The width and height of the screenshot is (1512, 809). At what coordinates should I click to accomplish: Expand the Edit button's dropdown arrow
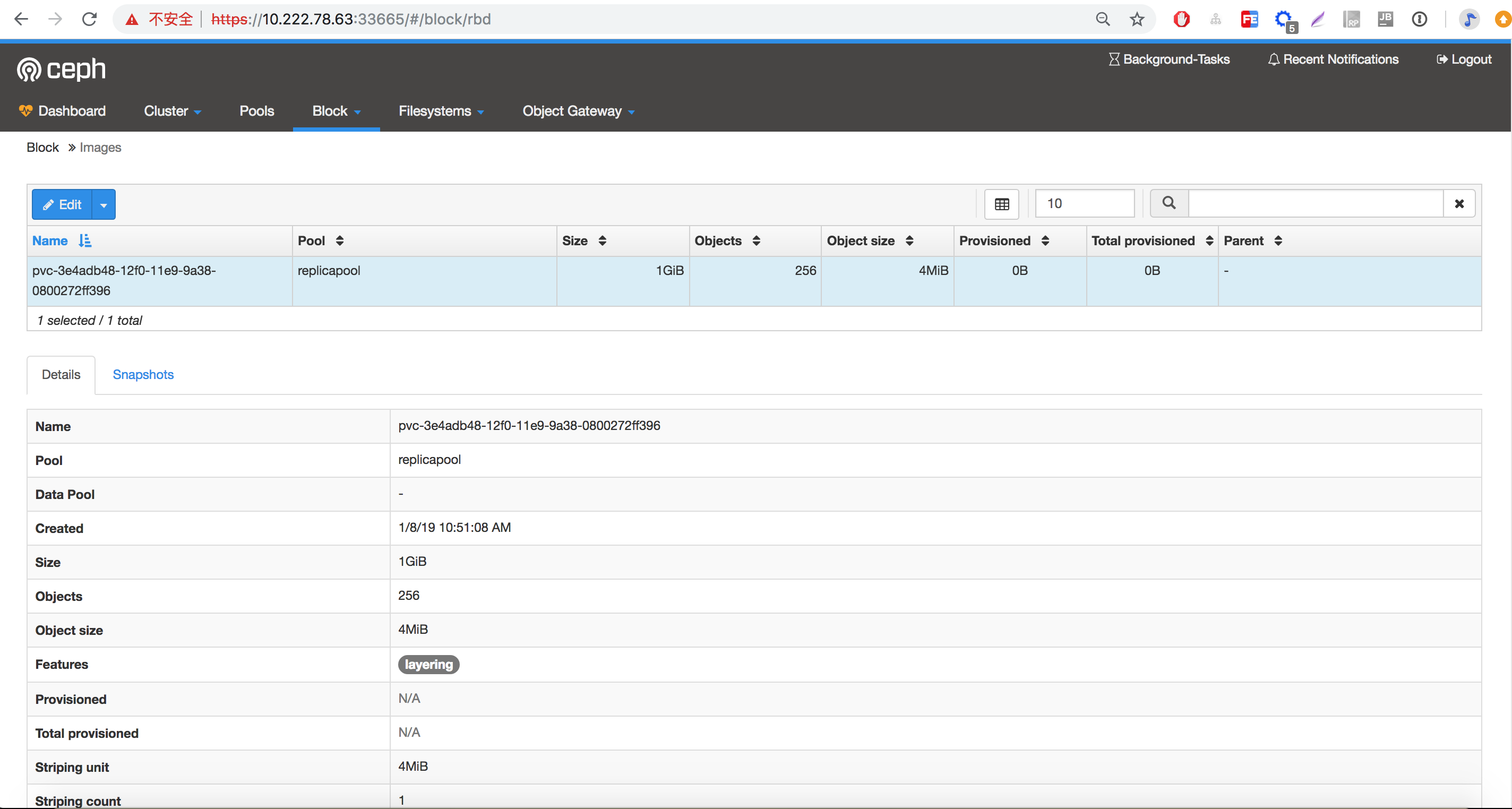[x=104, y=204]
